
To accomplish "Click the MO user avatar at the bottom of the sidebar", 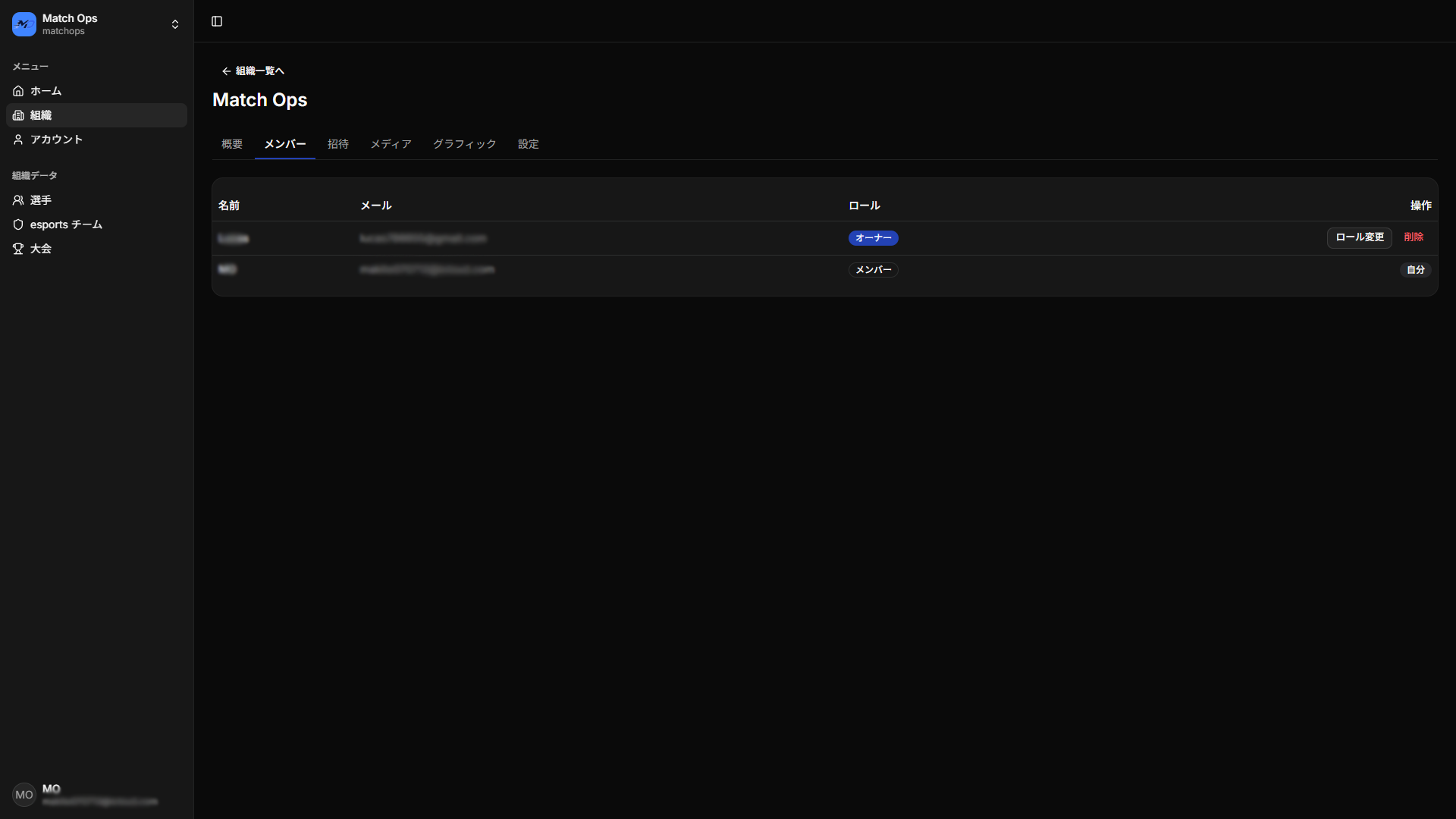I will coord(24,795).
